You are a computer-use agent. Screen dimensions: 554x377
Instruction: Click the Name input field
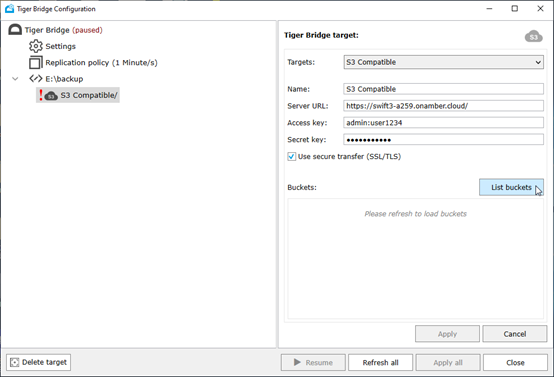pyautogui.click(x=443, y=89)
